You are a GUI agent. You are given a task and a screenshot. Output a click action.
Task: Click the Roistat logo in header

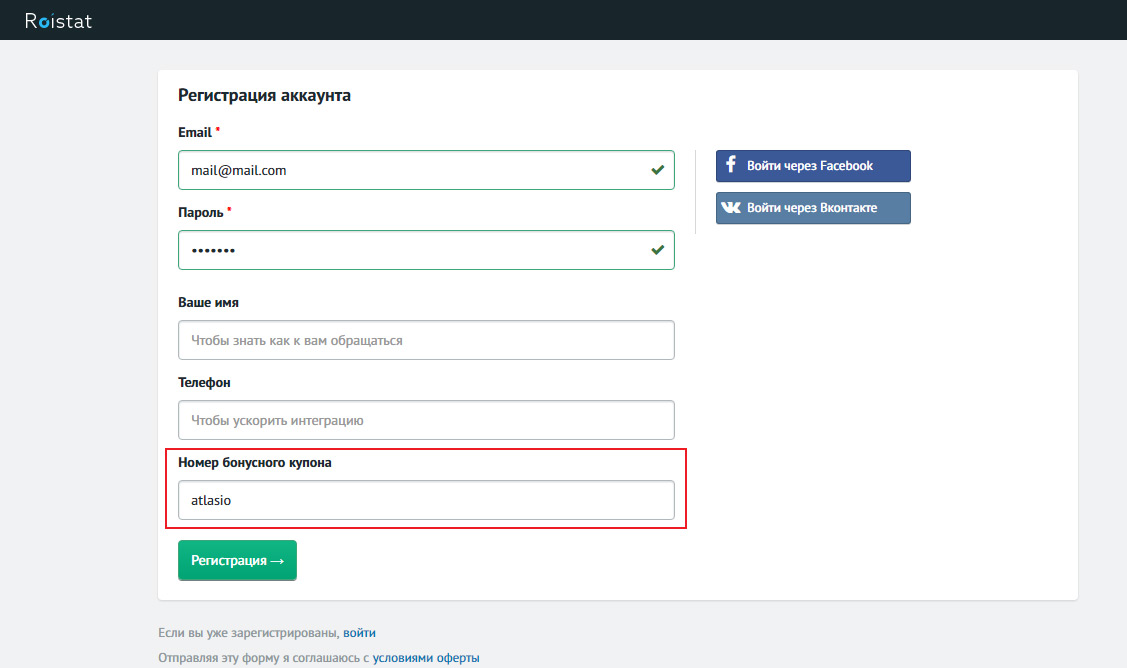58,20
